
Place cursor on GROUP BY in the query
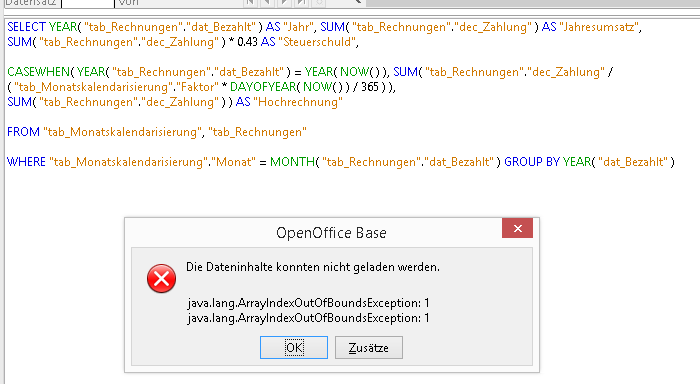(532, 162)
